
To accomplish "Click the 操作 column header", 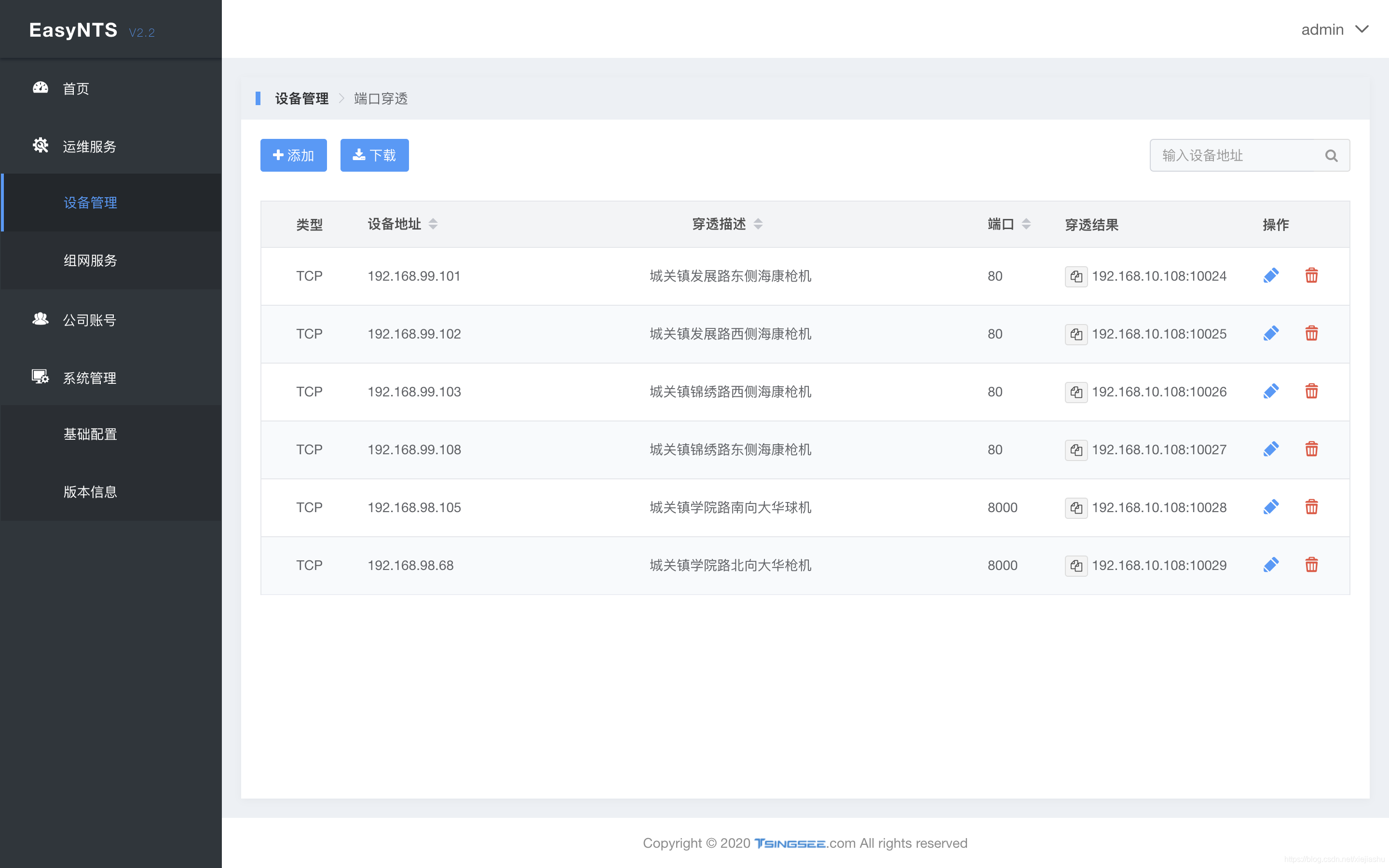I will click(x=1276, y=224).
